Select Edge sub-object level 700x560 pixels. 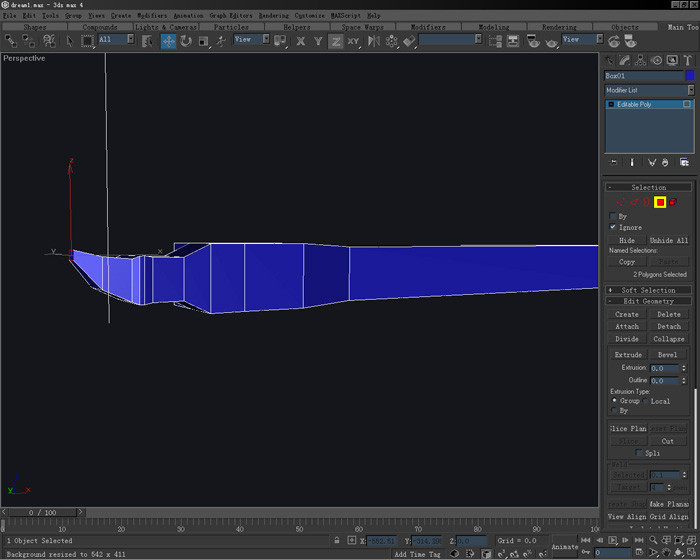pos(634,202)
